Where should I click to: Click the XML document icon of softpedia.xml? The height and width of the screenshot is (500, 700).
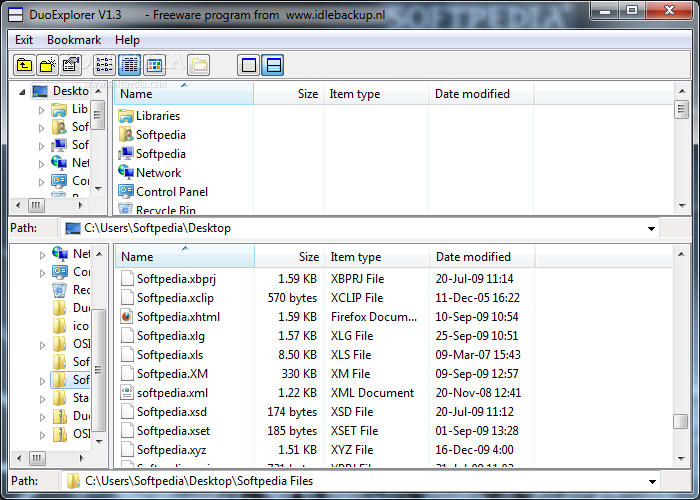pos(127,393)
